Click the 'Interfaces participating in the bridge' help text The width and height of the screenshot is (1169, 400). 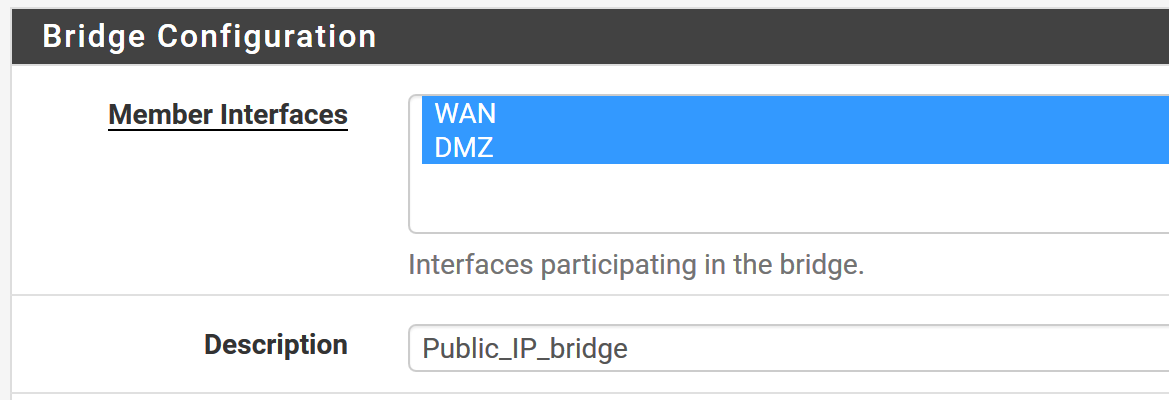click(635, 266)
